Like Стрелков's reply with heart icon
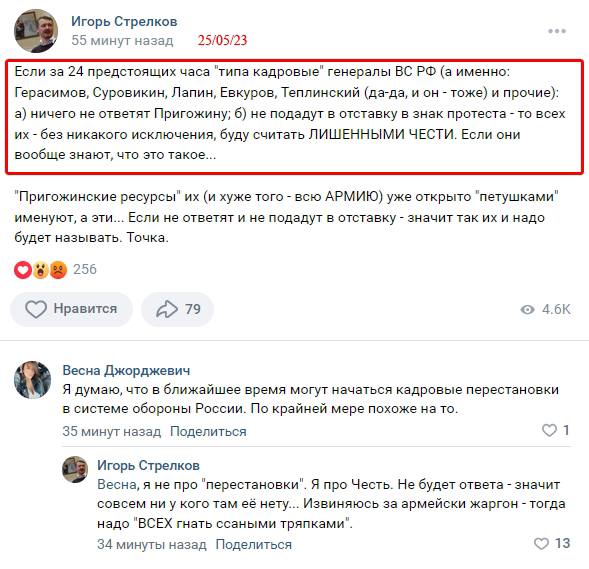This screenshot has height=569, width=589. click(541, 543)
